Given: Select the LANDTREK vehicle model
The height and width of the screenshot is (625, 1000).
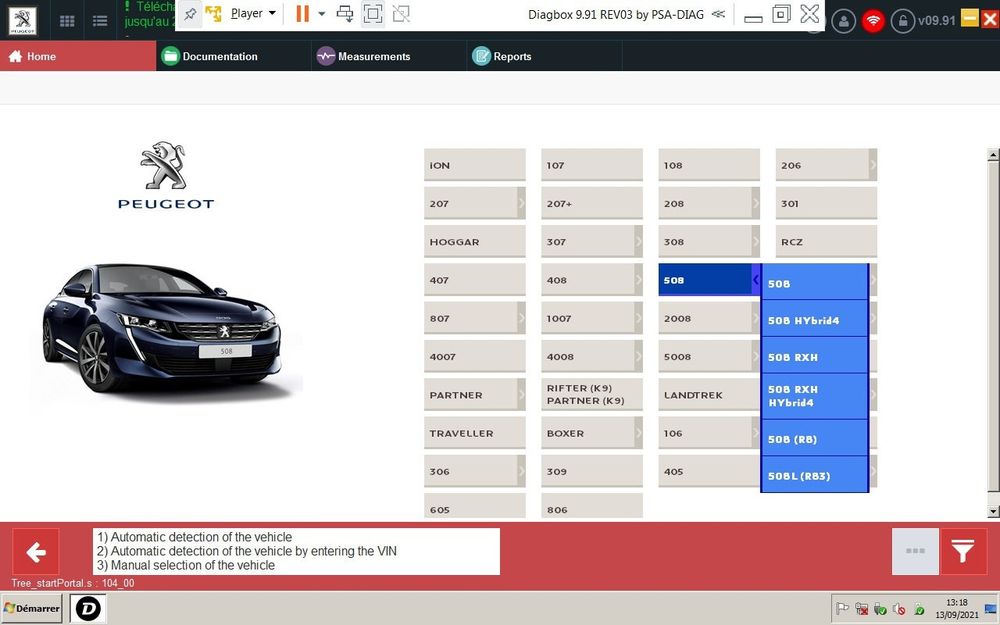Looking at the screenshot, I should [709, 395].
